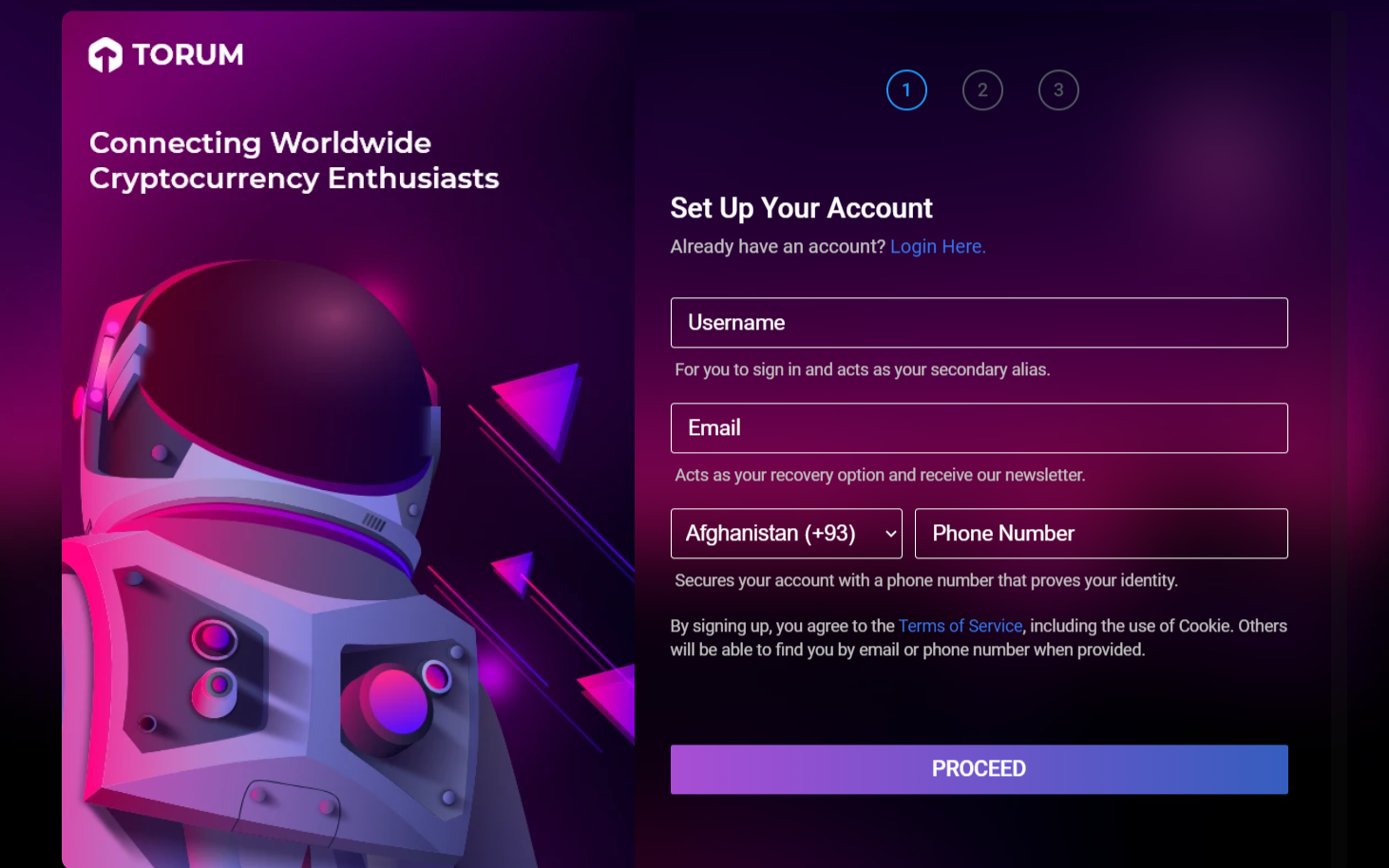Image resolution: width=1389 pixels, height=868 pixels.
Task: Open the Terms of Service link
Action: coord(961,626)
